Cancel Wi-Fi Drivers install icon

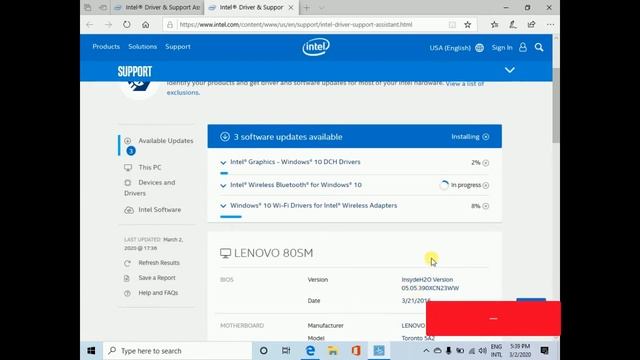pos(486,206)
